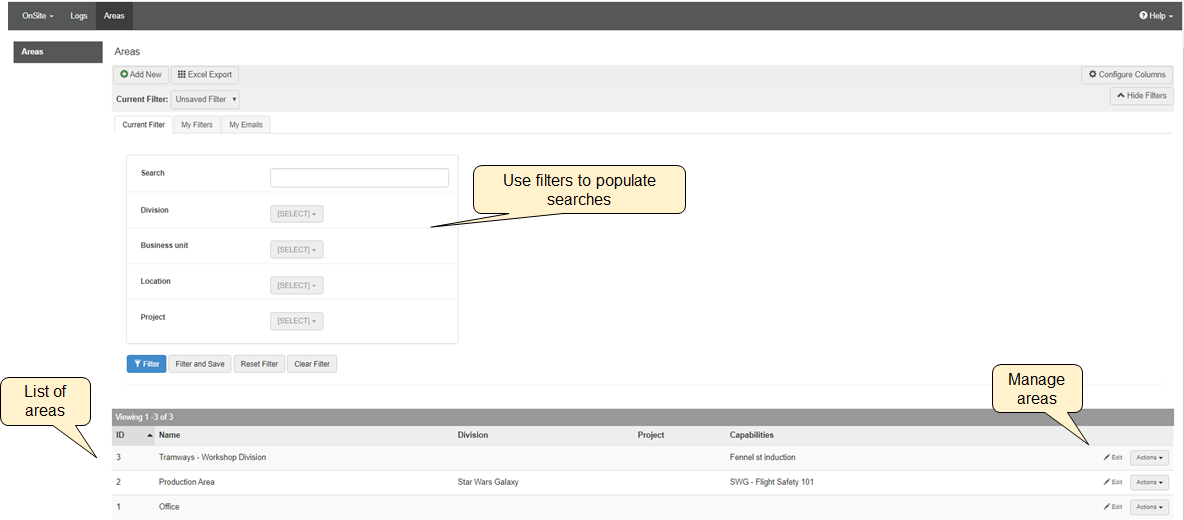
Task: Click the Add New plus button
Action: [x=141, y=75]
